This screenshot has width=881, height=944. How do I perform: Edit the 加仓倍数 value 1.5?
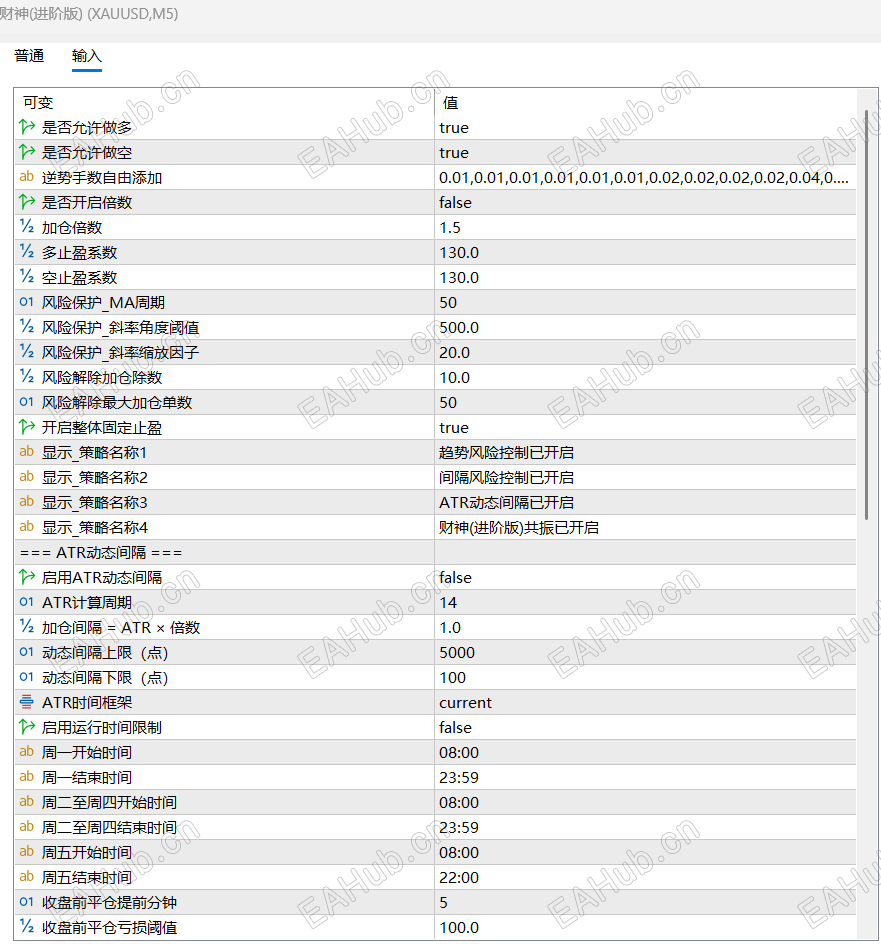coord(450,228)
